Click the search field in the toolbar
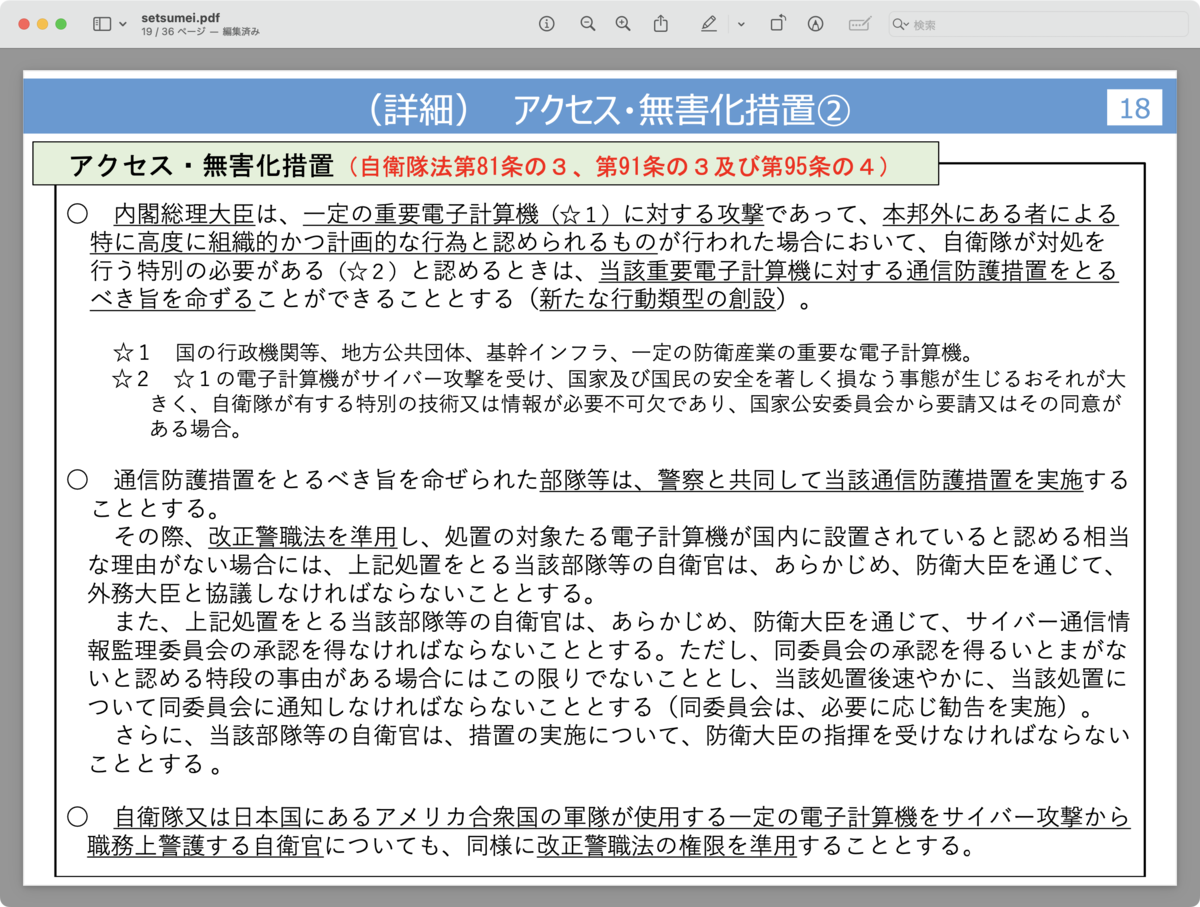This screenshot has height=907, width=1200. point(1037,24)
